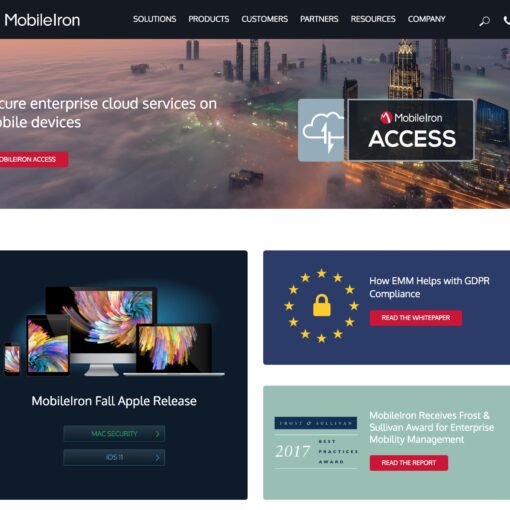The height and width of the screenshot is (510, 510).
Task: Open the EMM Helps with GDPR Compliance headline
Action: 429,287
